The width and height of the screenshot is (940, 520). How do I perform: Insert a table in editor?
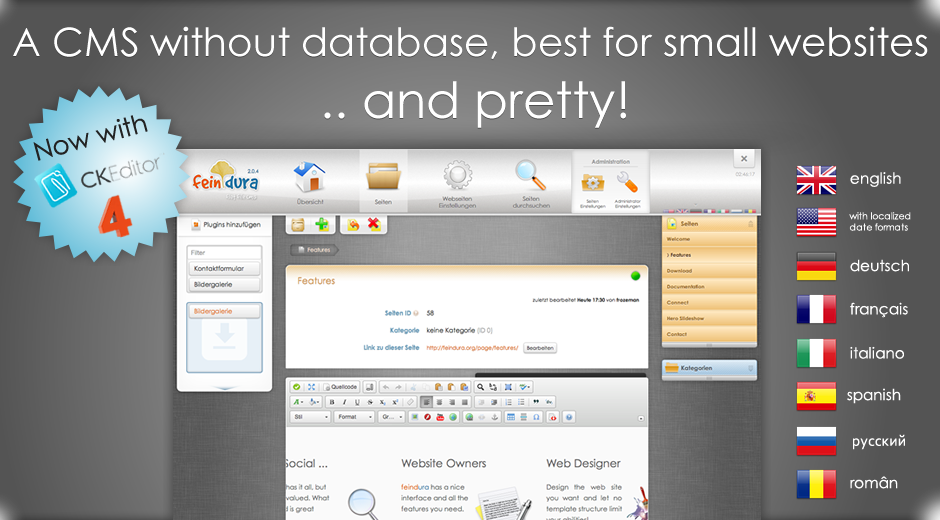tap(511, 417)
